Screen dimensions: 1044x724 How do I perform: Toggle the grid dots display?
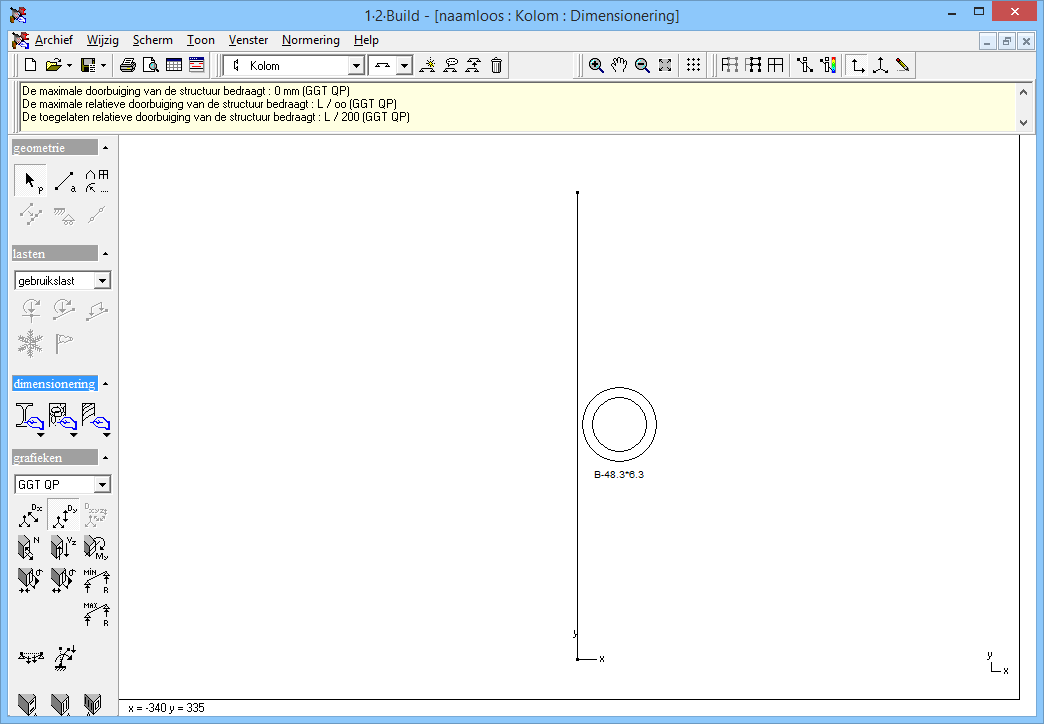pos(693,66)
